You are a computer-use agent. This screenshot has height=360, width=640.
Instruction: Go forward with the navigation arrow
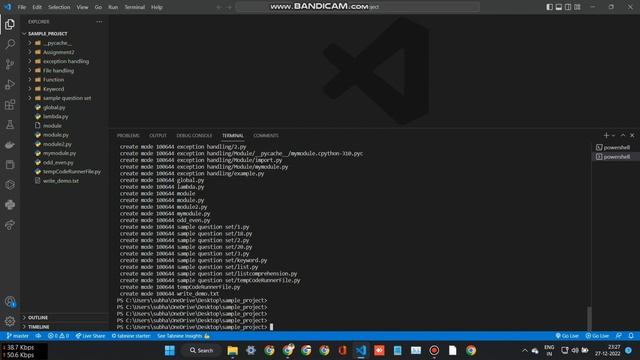229,7
